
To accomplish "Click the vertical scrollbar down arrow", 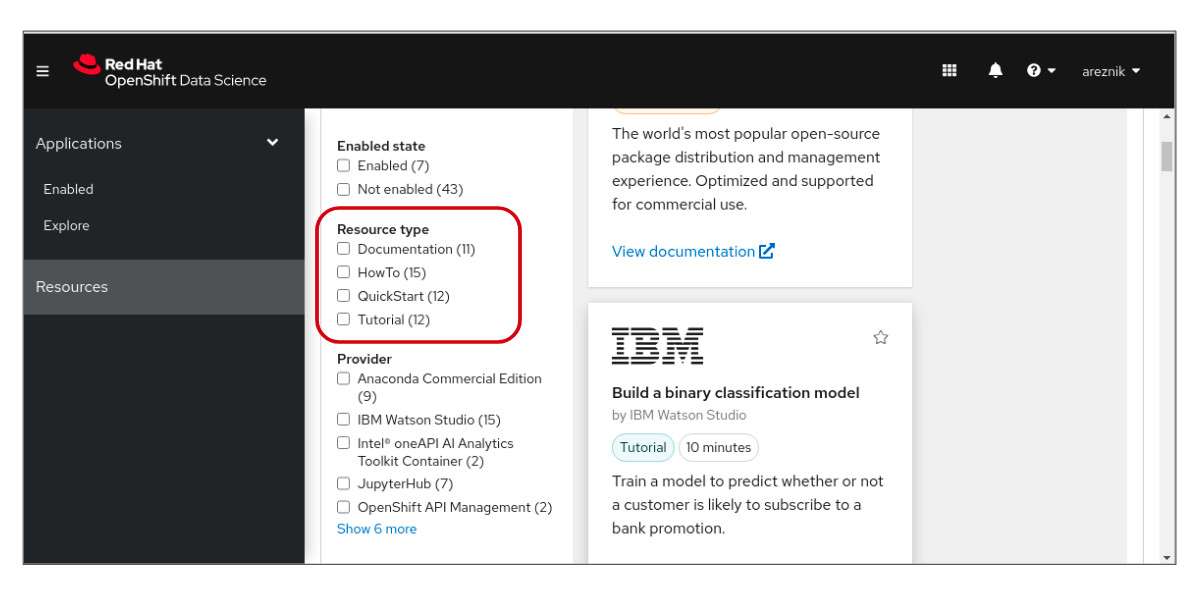I will (x=1167, y=556).
